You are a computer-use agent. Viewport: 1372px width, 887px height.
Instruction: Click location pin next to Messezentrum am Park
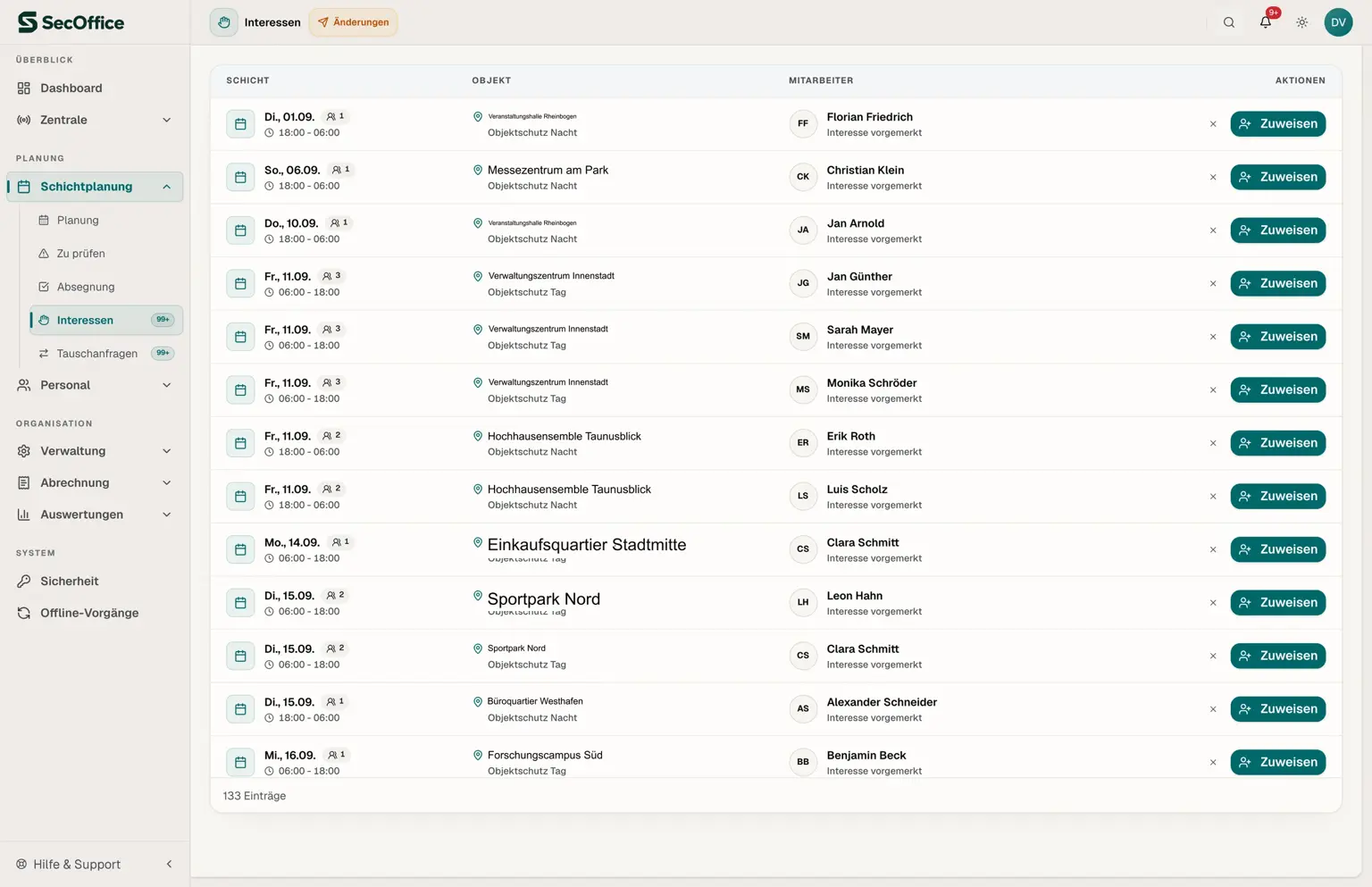[x=478, y=170]
